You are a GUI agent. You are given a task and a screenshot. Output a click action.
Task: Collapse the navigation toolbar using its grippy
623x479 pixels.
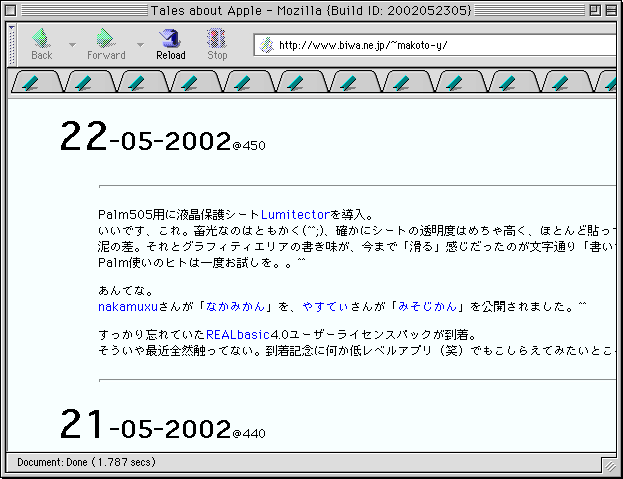[x=11, y=45]
